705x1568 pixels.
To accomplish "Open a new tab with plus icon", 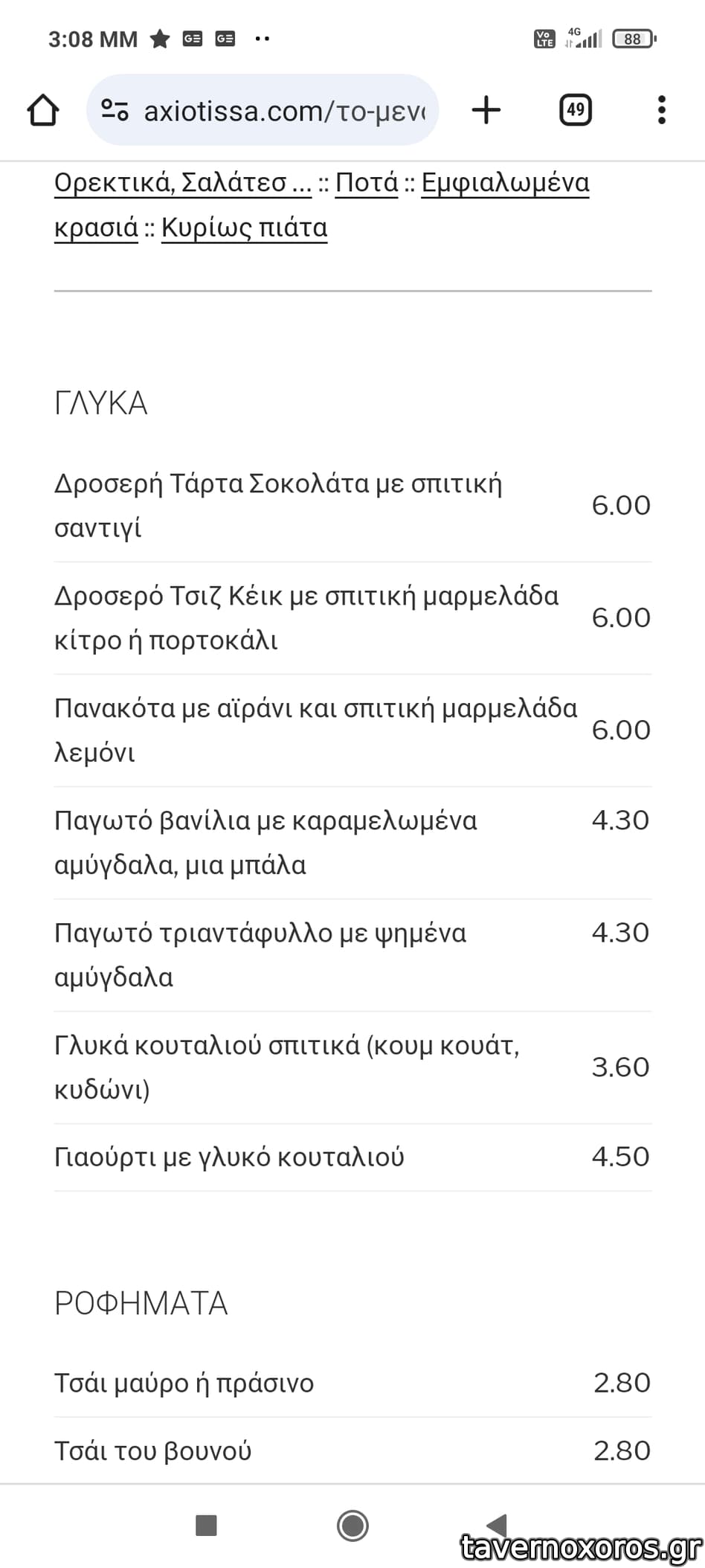I will 486,111.
